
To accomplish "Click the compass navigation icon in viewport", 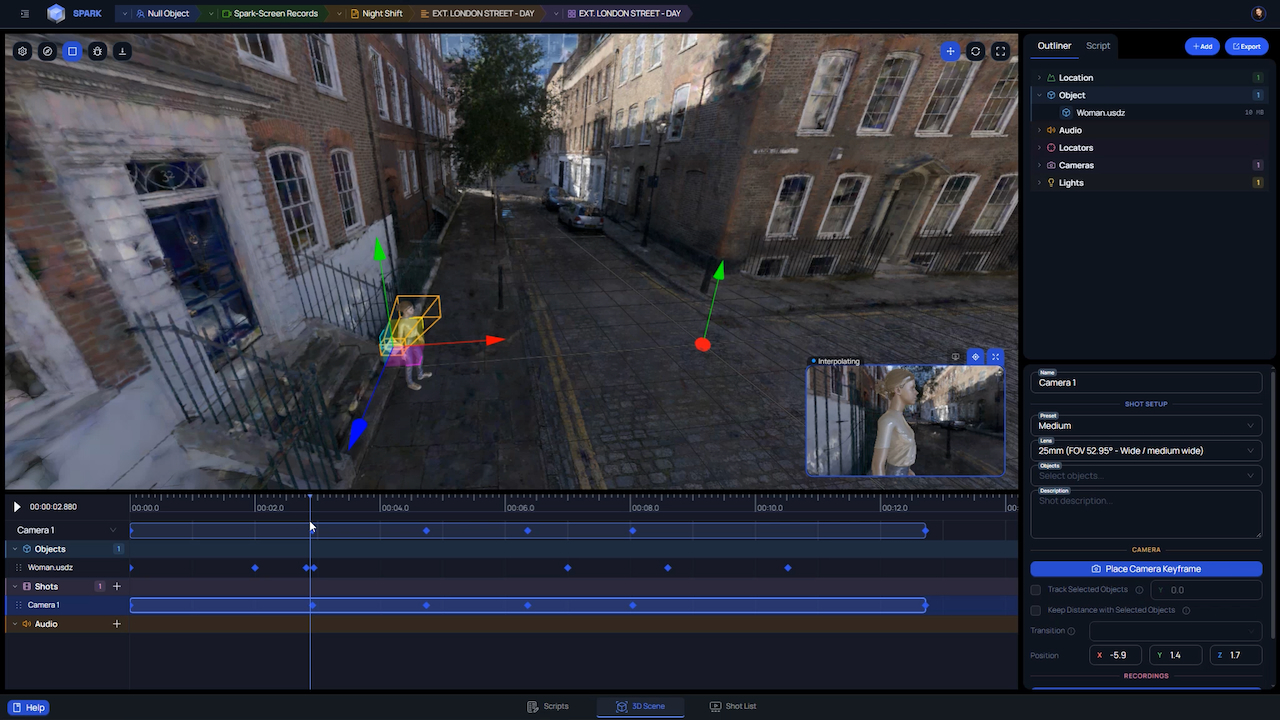I will point(47,51).
